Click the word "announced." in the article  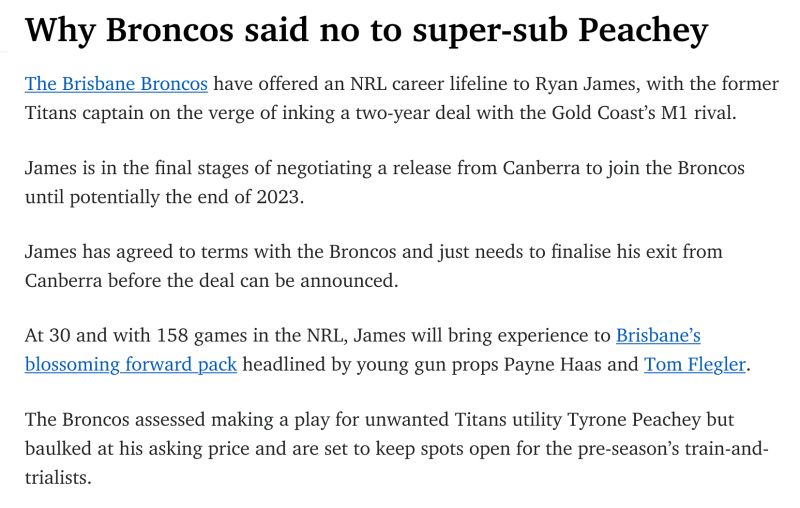click(x=349, y=281)
